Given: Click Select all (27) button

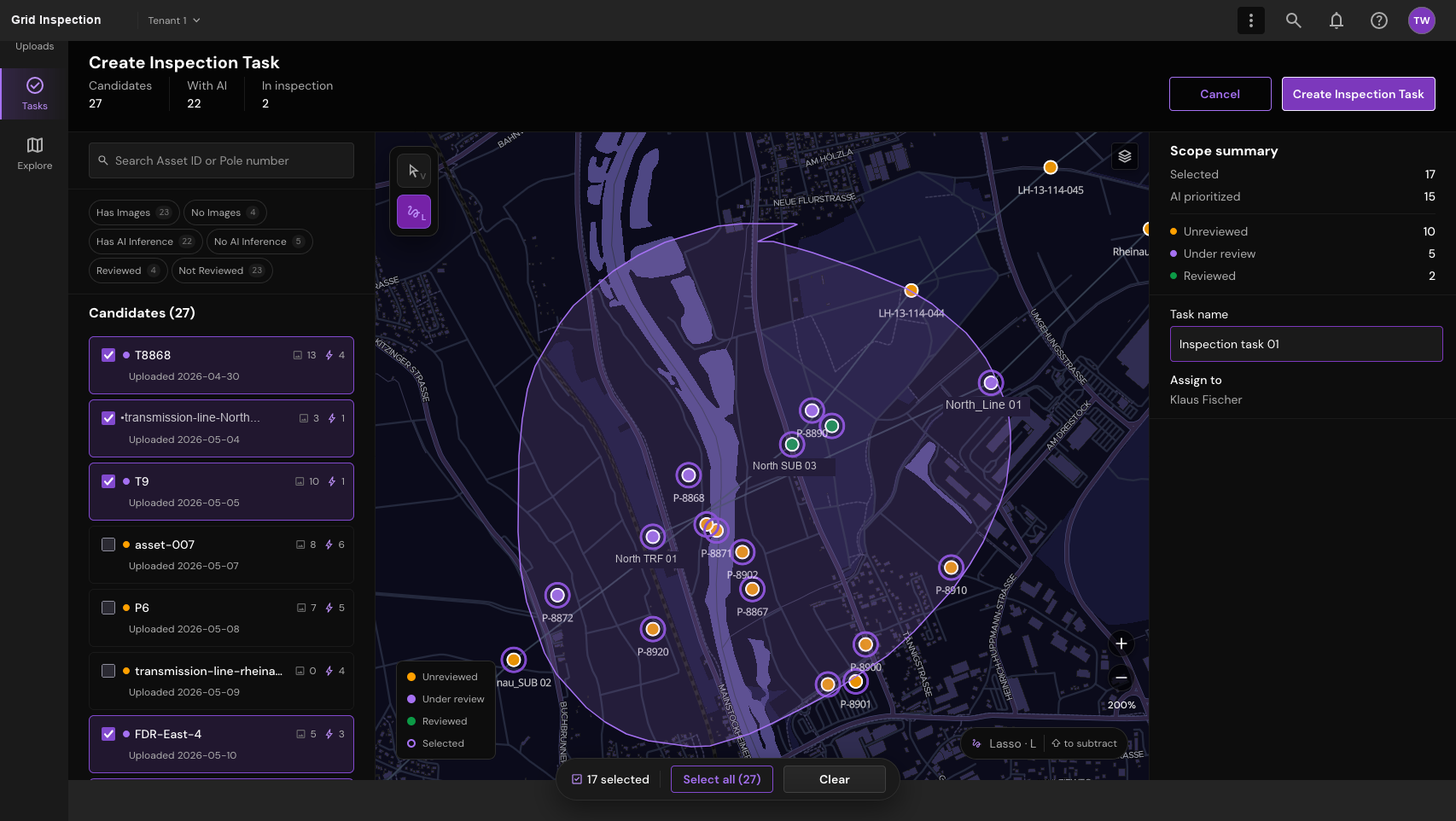Looking at the screenshot, I should pos(721,779).
